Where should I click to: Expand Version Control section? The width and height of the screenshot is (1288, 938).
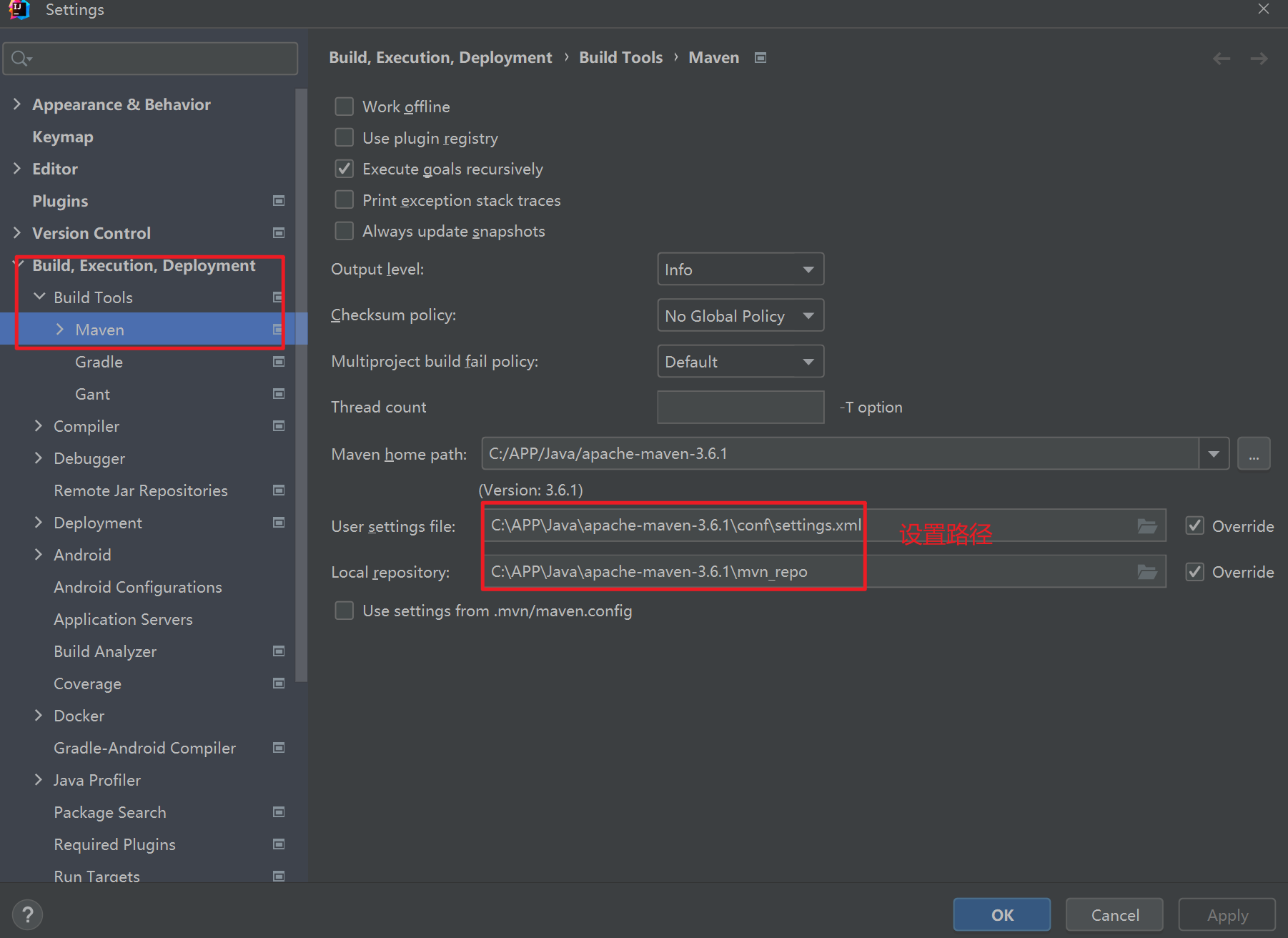click(17, 233)
